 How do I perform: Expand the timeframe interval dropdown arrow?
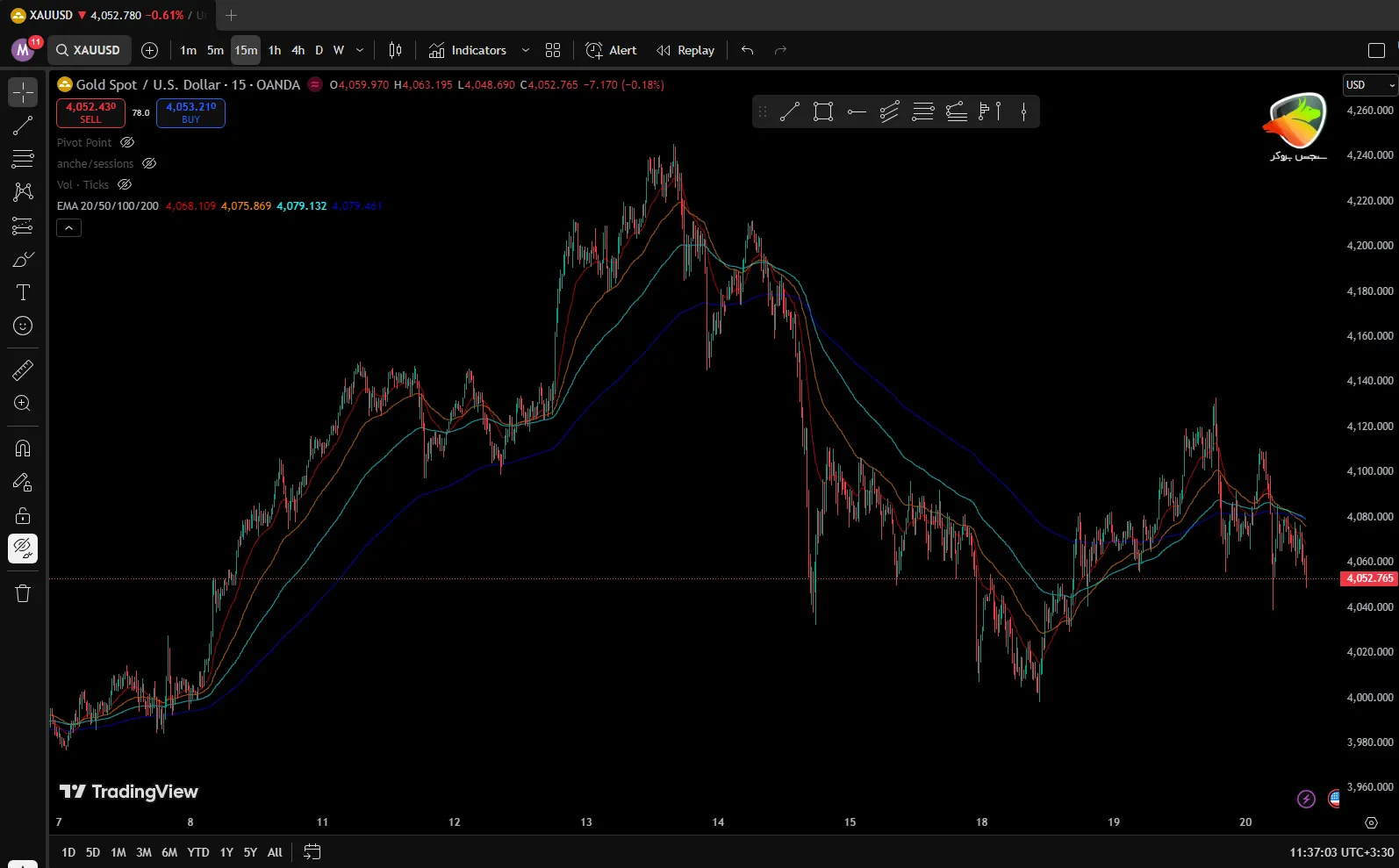(360, 50)
